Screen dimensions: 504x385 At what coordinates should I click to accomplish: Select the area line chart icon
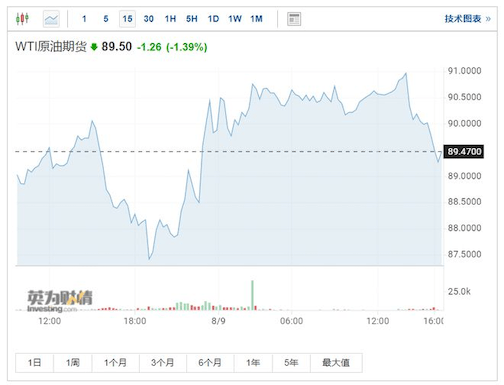(x=51, y=19)
